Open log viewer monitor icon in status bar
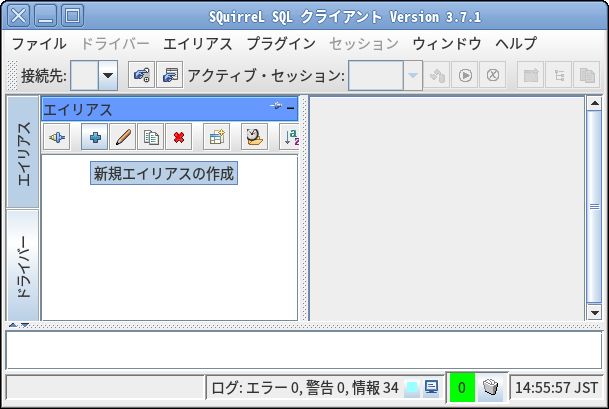 (431, 387)
